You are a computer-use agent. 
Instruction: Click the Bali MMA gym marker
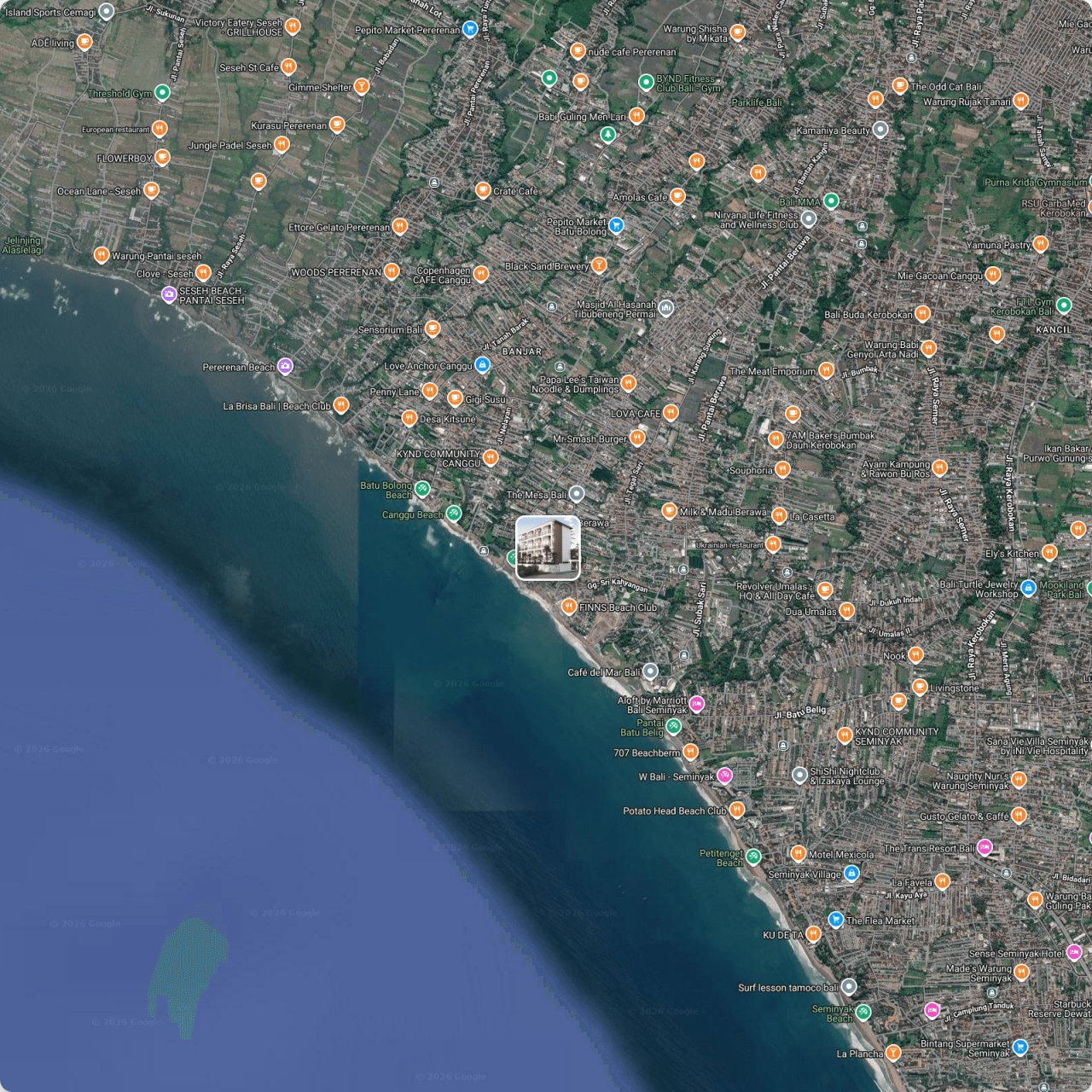[830, 202]
